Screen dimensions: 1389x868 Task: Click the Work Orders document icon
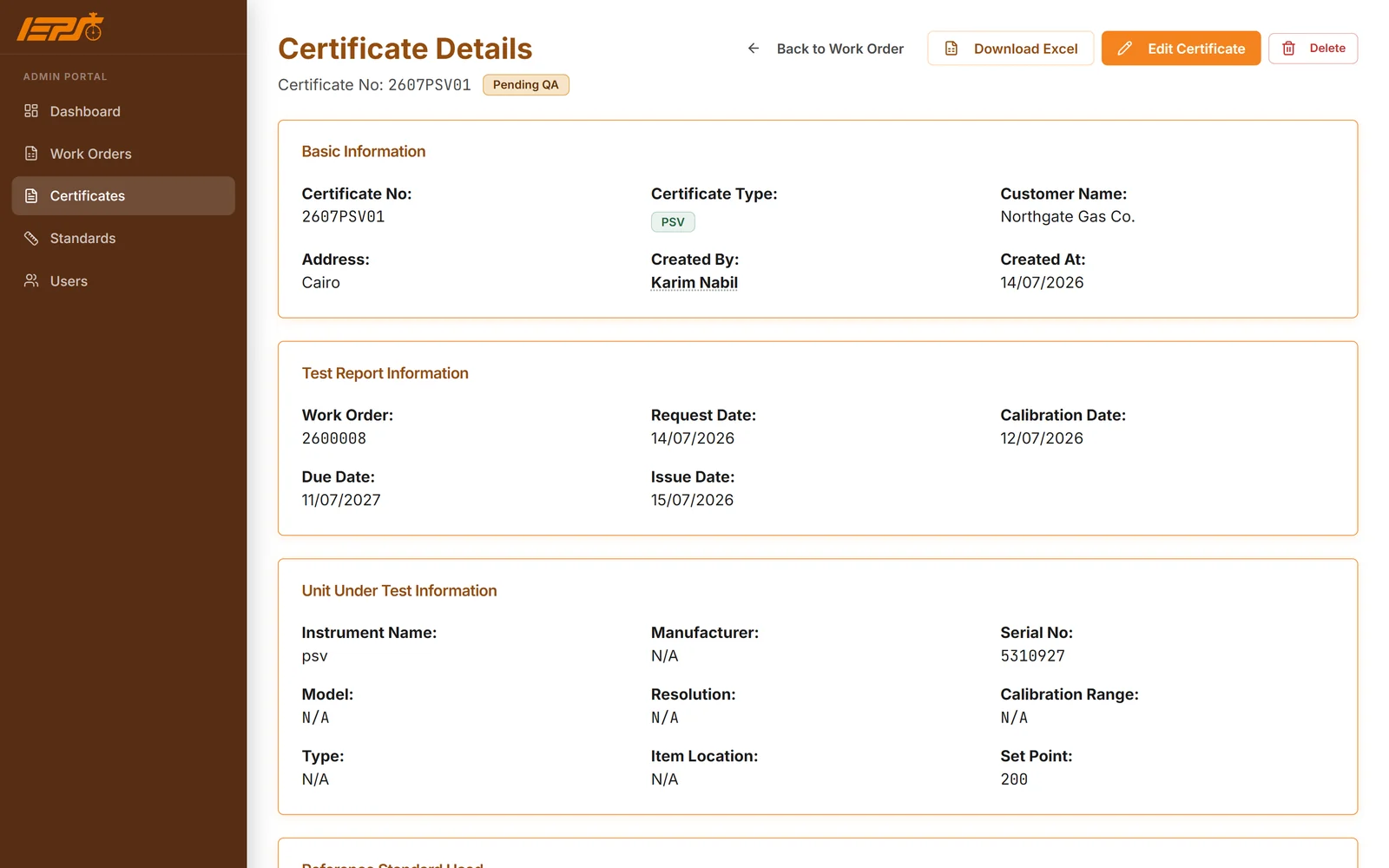coord(31,154)
